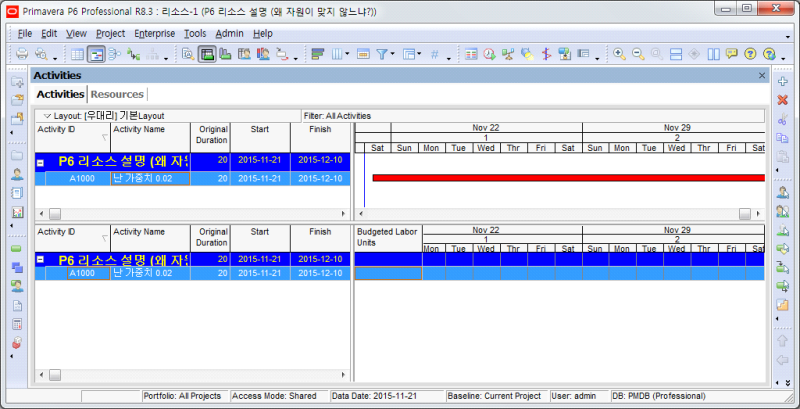Image resolution: width=800 pixels, height=409 pixels.
Task: Close the Activities panel with X
Action: point(762,75)
